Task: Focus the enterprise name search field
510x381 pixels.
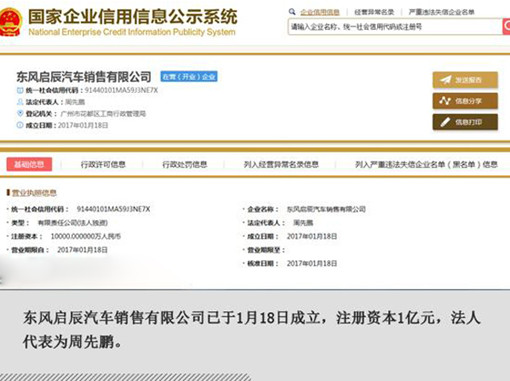Action: pos(395,27)
